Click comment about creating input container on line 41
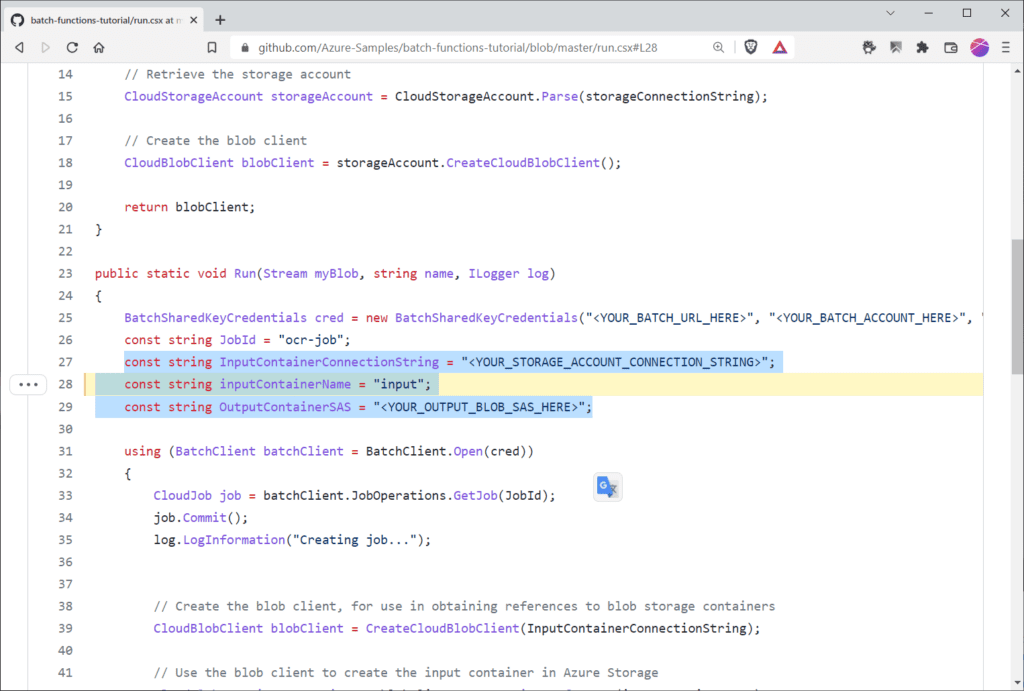This screenshot has width=1024, height=691. pyautogui.click(x=406, y=673)
